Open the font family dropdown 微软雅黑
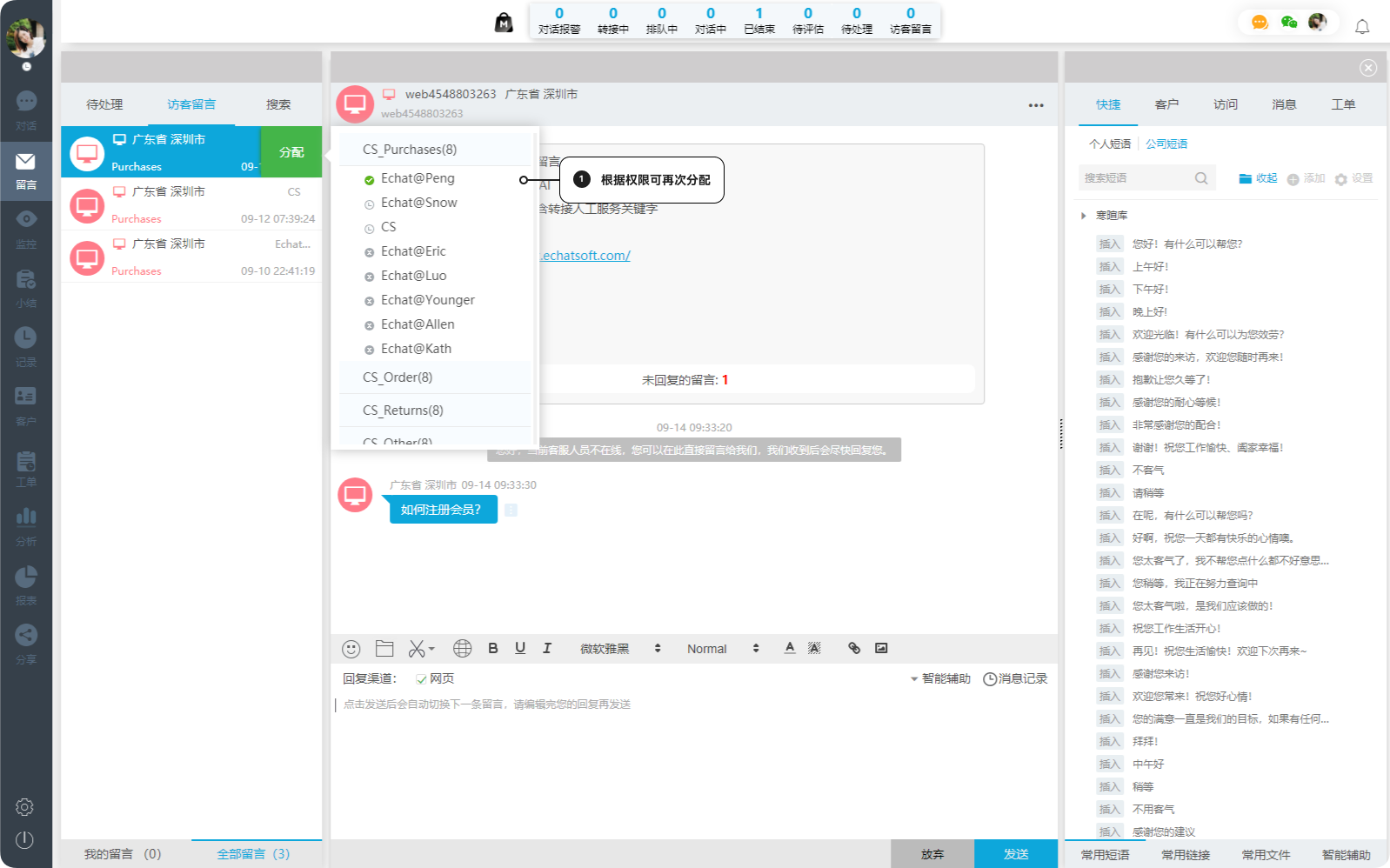The height and width of the screenshot is (868, 1390). [620, 649]
